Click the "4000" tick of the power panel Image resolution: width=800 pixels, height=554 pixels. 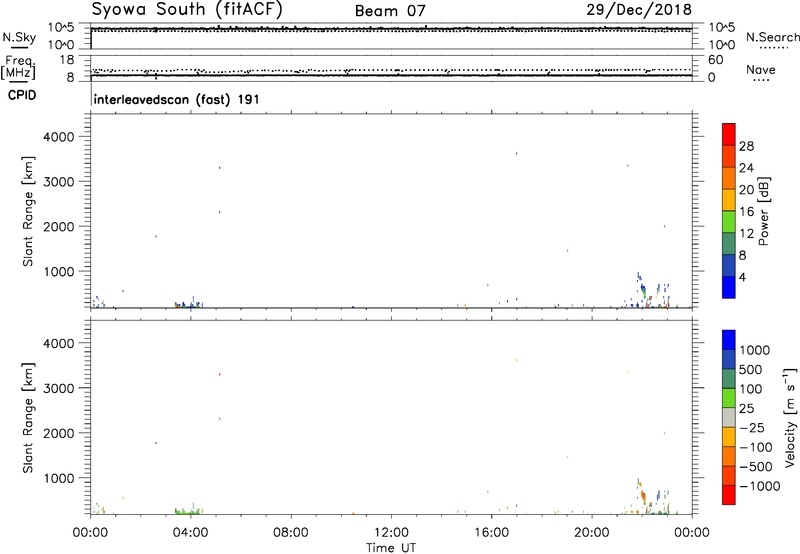59,137
